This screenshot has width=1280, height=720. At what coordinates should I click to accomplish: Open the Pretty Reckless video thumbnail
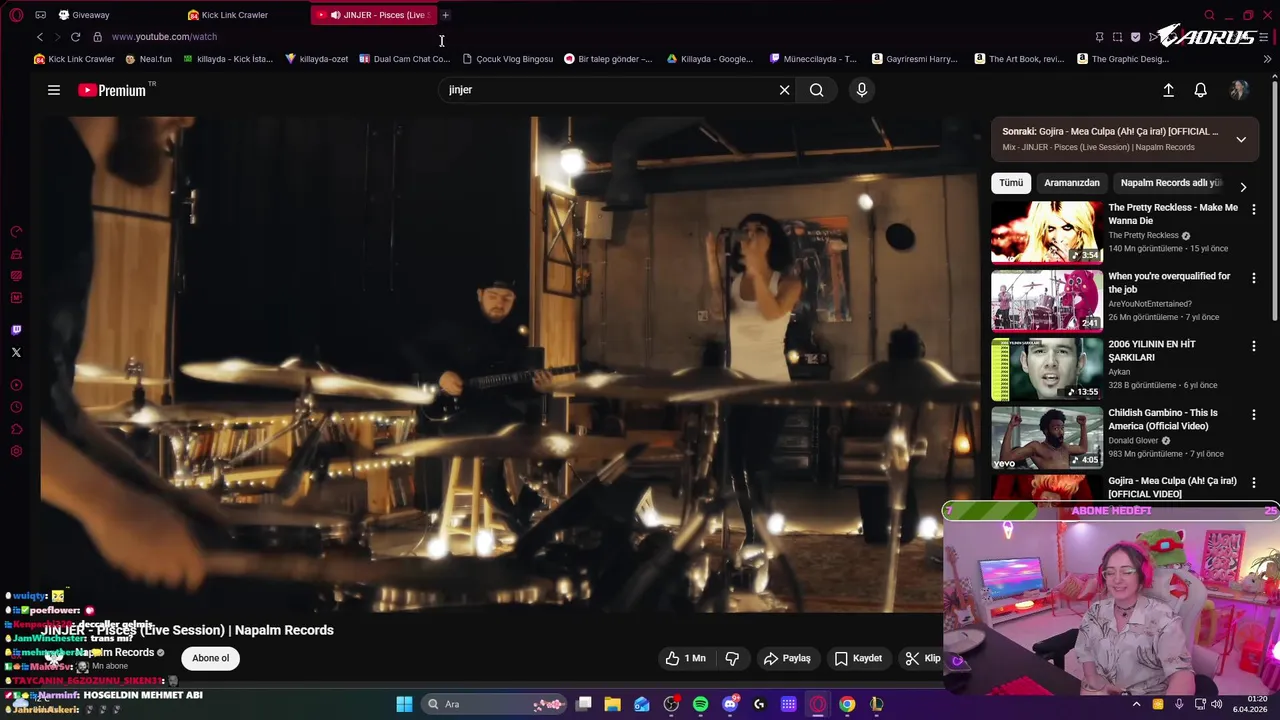(1047, 232)
